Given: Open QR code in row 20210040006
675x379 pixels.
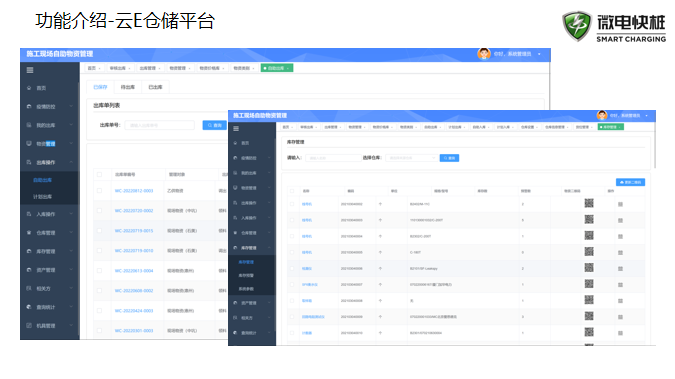Looking at the screenshot, I should click(x=589, y=268).
